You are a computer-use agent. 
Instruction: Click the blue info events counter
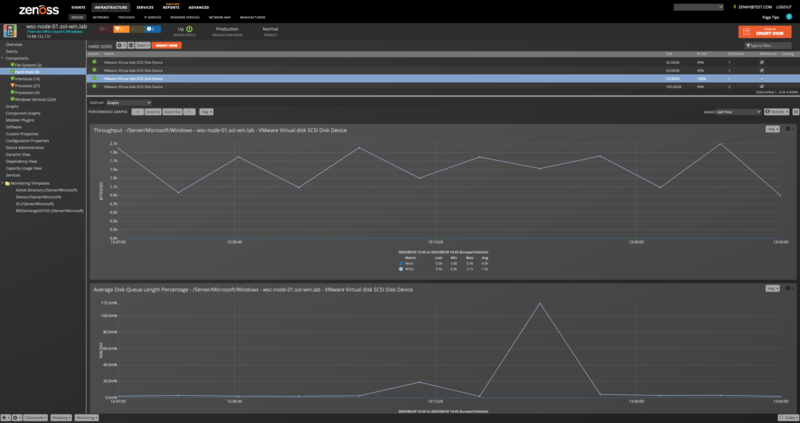pyautogui.click(x=153, y=29)
